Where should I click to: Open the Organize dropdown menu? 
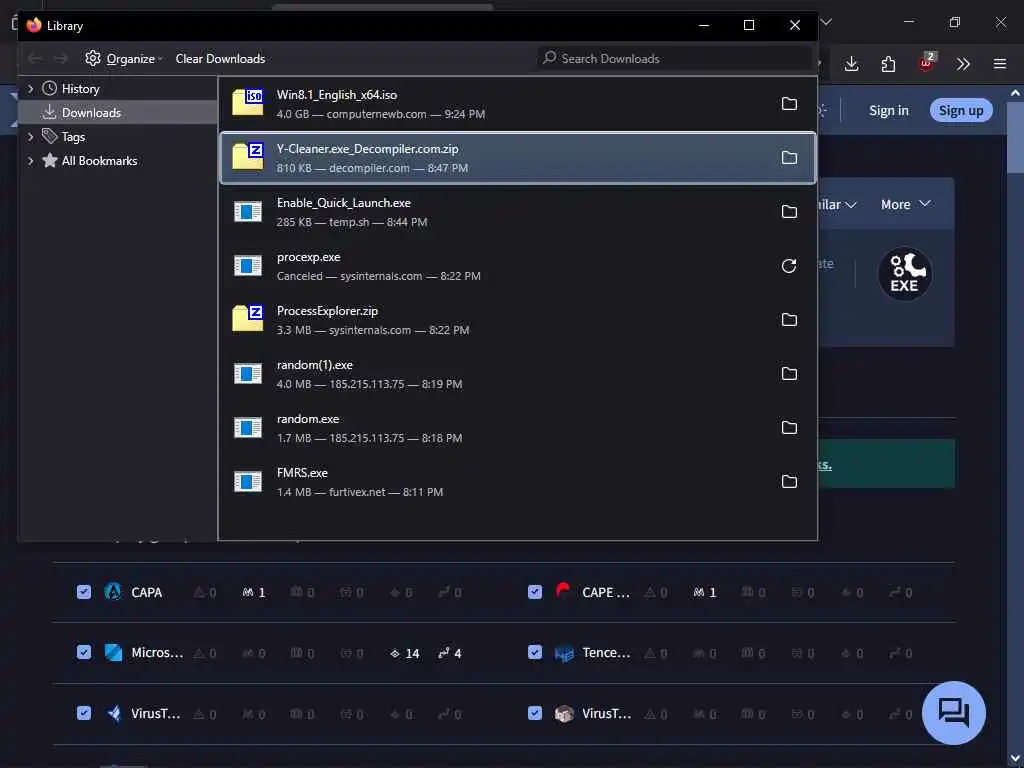[x=124, y=59]
